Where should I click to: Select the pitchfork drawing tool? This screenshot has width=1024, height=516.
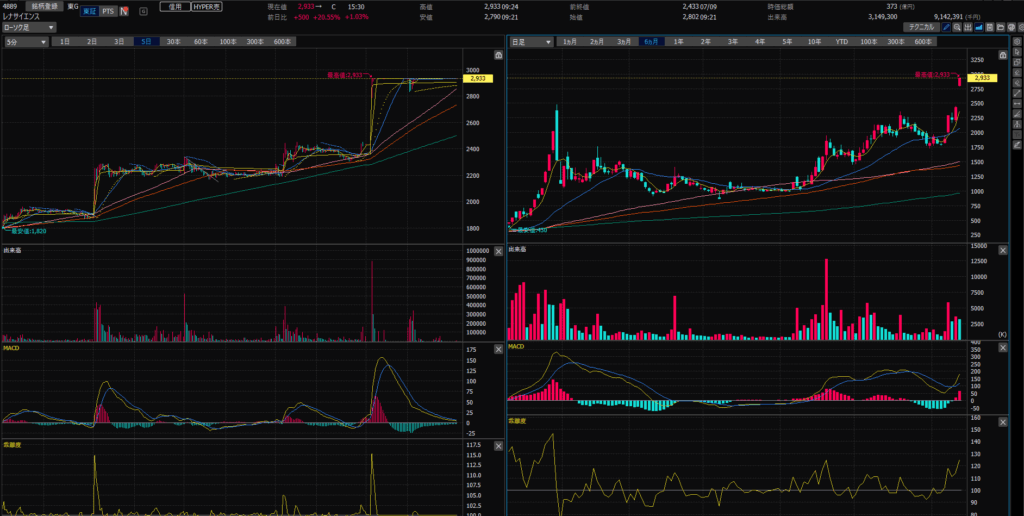coord(1017,124)
